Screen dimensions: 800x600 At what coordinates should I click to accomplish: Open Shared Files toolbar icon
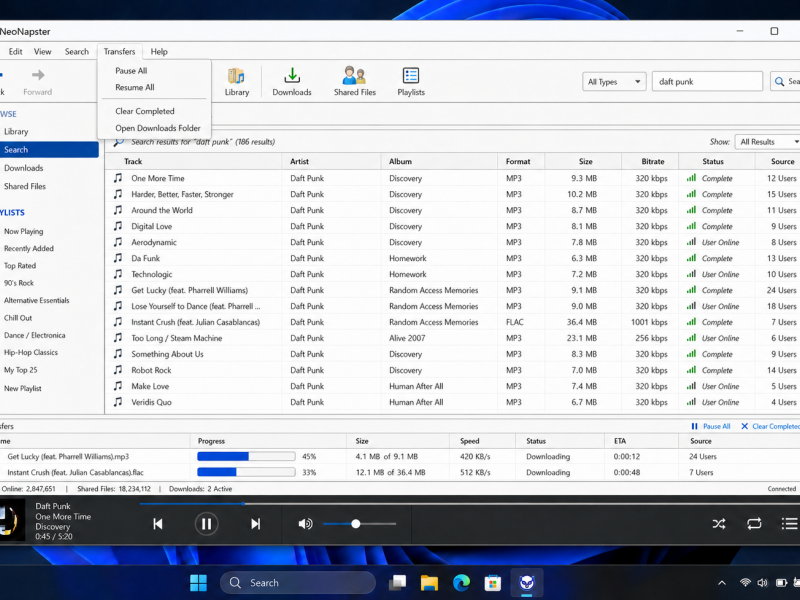[x=355, y=82]
